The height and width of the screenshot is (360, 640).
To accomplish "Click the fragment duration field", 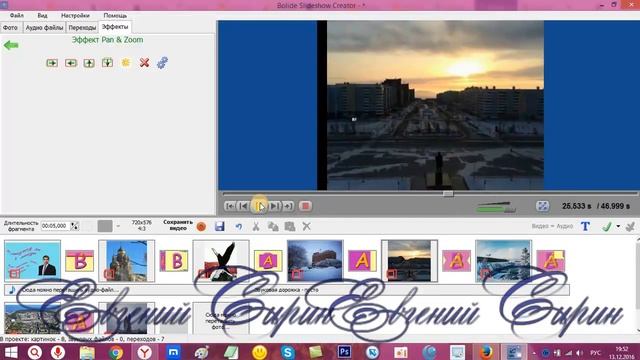I will click(55, 226).
